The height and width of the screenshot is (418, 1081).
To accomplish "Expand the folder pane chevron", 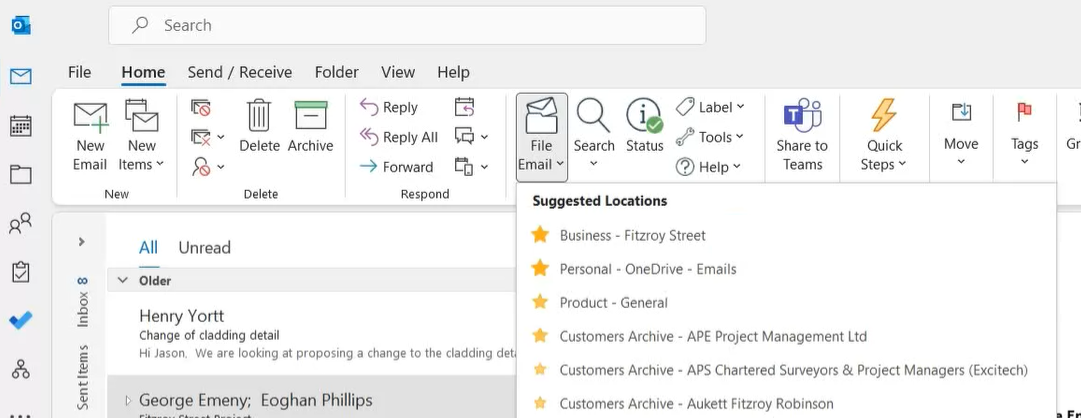I will 81,241.
